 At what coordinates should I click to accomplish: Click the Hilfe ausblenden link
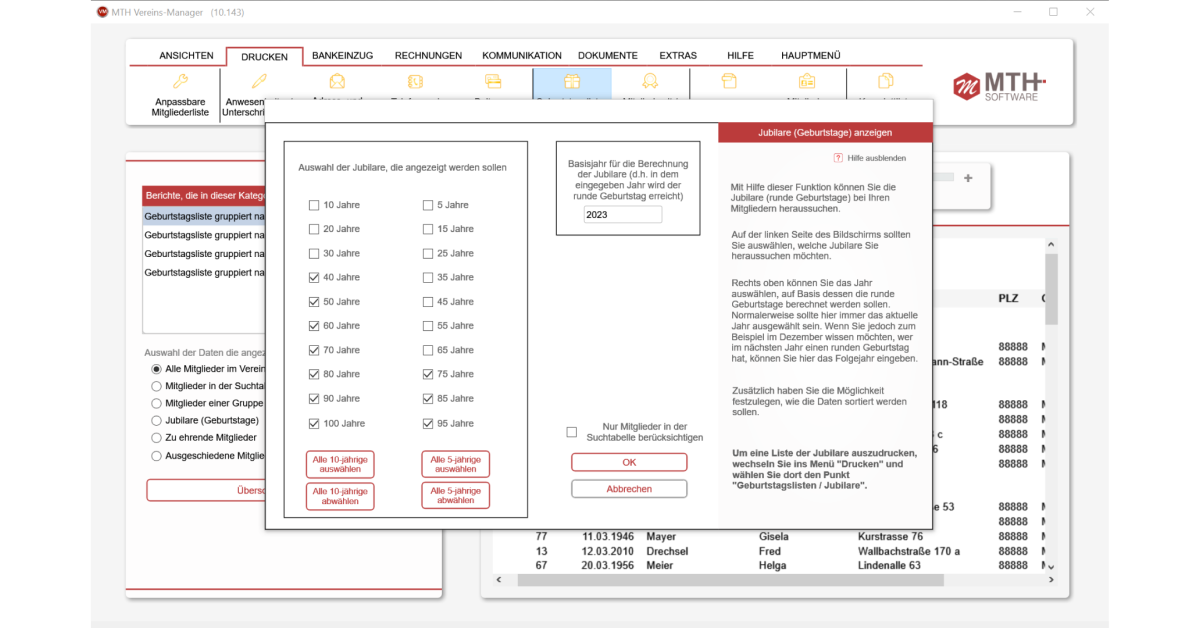click(877, 158)
